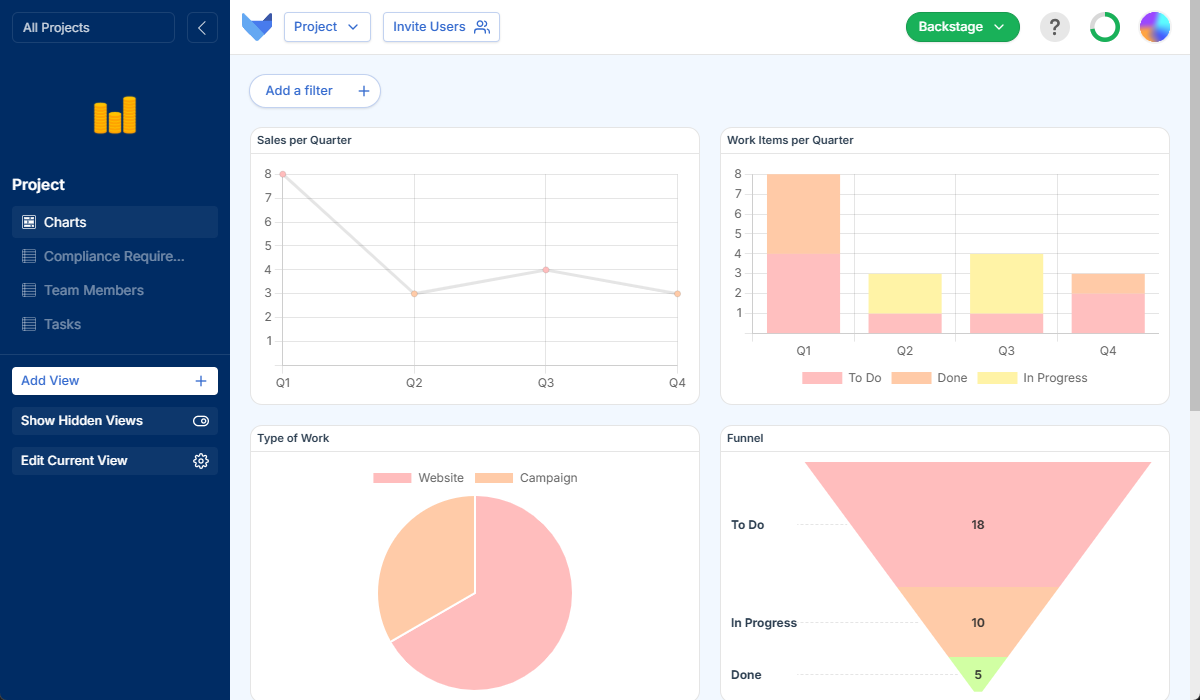The height and width of the screenshot is (700, 1200).
Task: Toggle In Progress legend item visibility
Action: (1032, 378)
